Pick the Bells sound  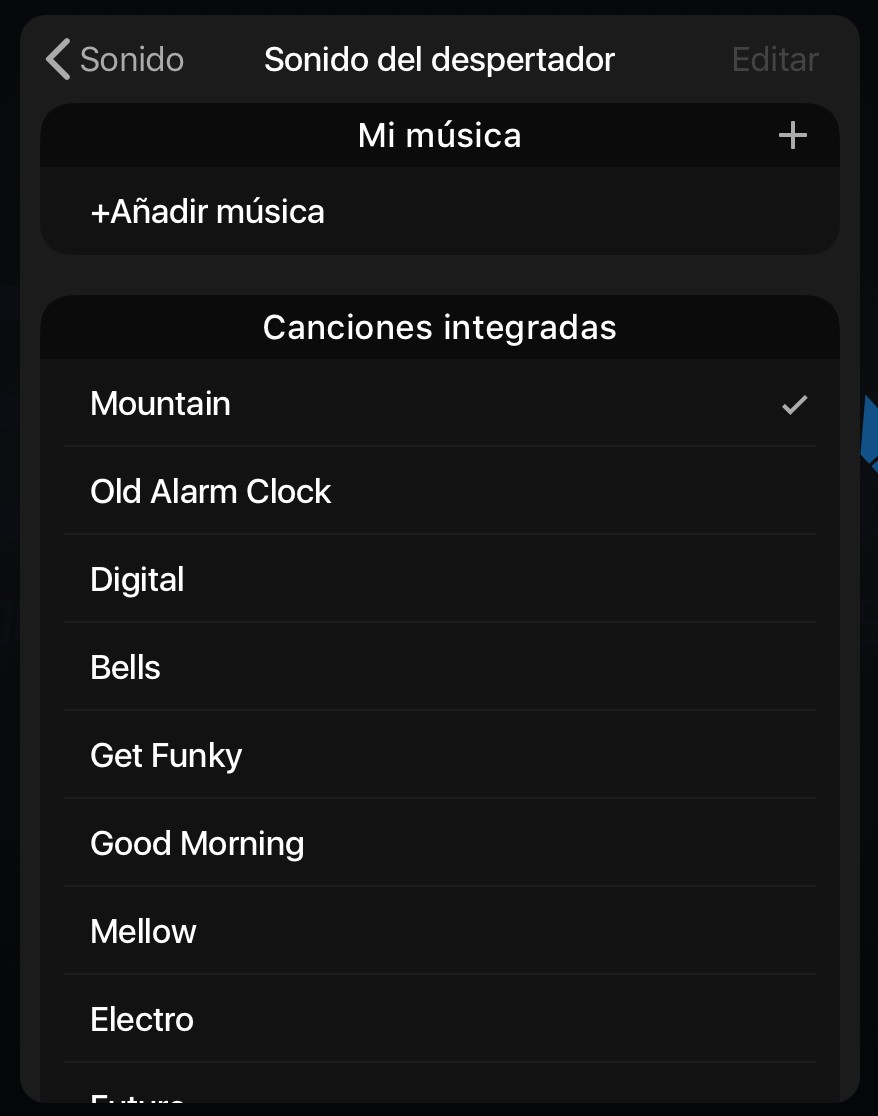click(x=126, y=668)
